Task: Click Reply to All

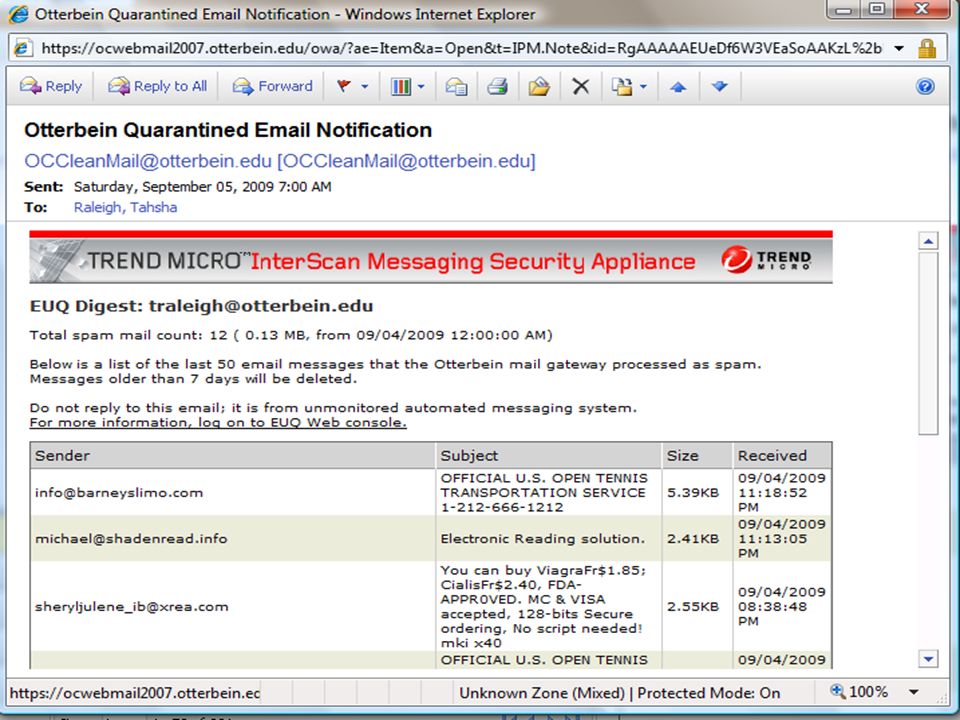Action: tap(158, 86)
